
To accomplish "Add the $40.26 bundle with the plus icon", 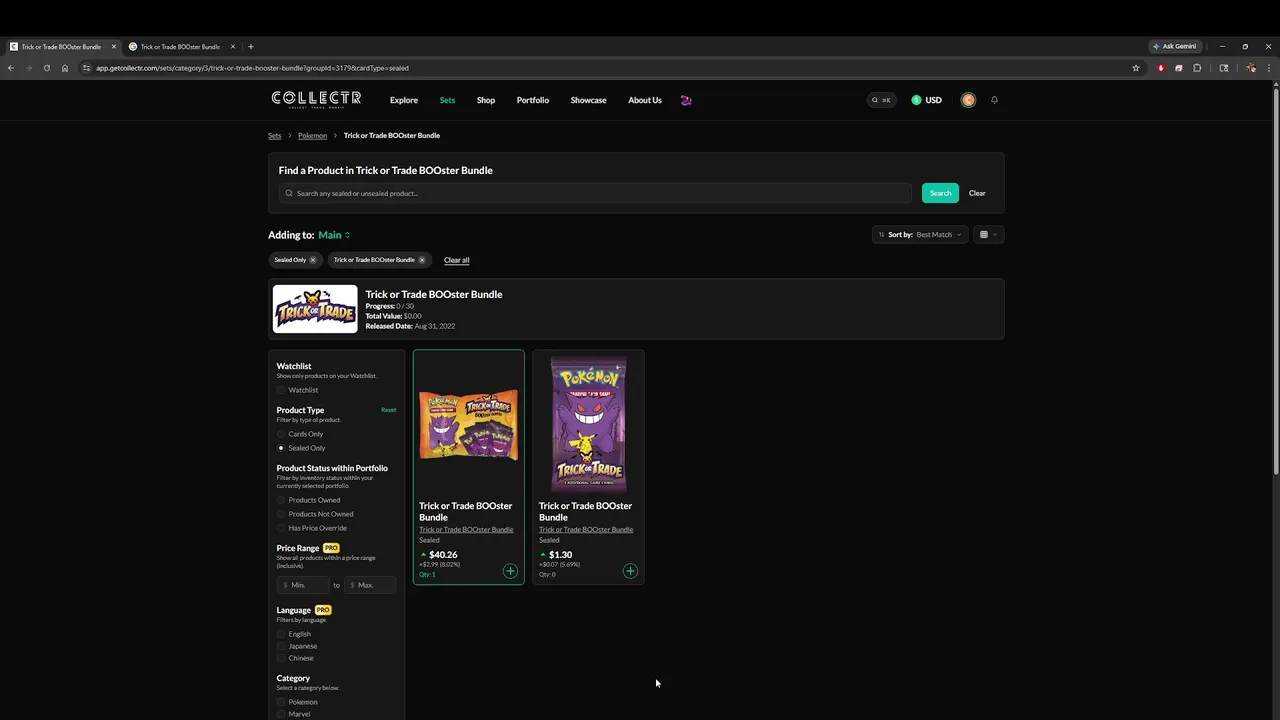I will click(x=510, y=571).
